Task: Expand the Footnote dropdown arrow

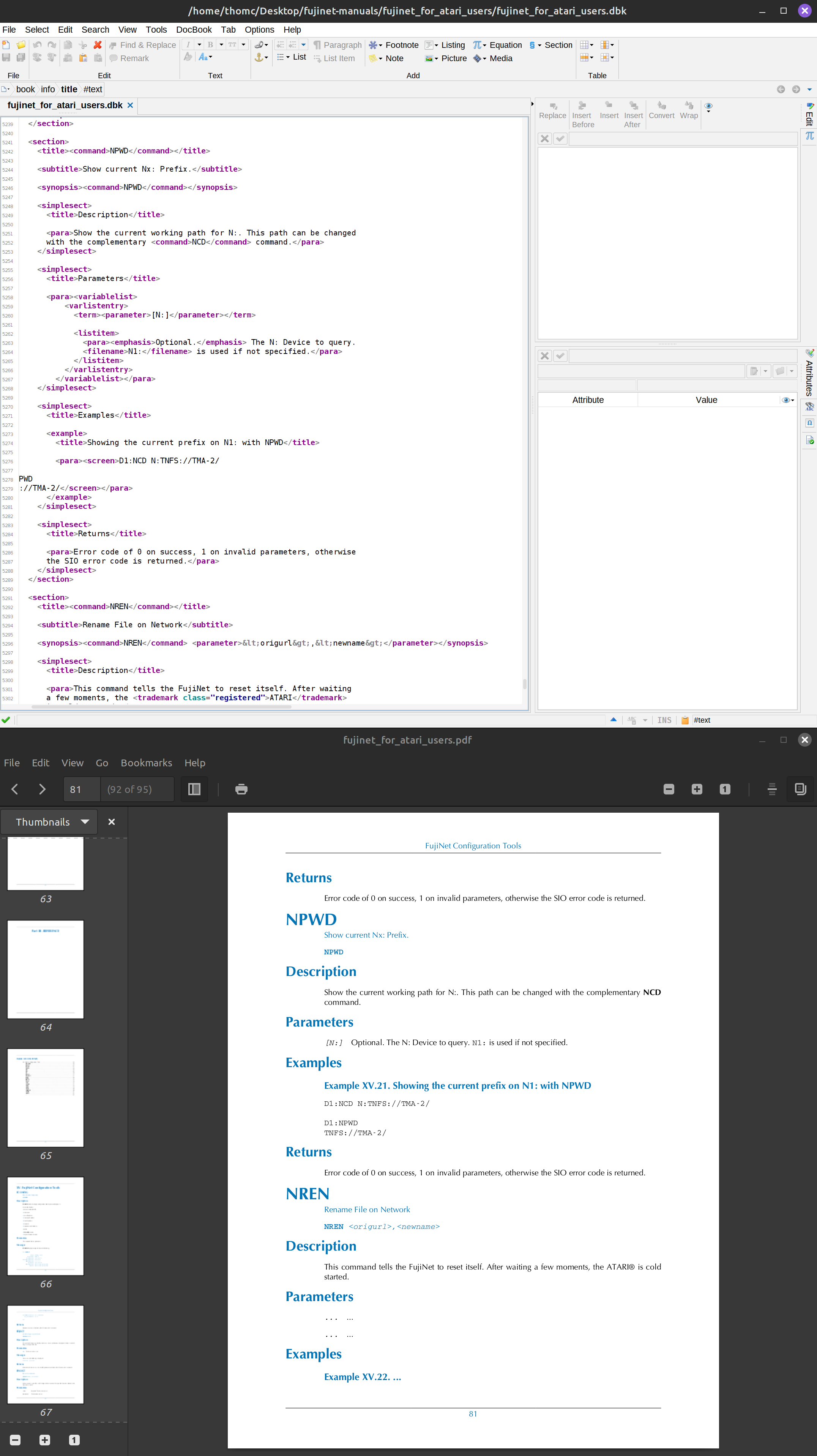Action: 380,45
